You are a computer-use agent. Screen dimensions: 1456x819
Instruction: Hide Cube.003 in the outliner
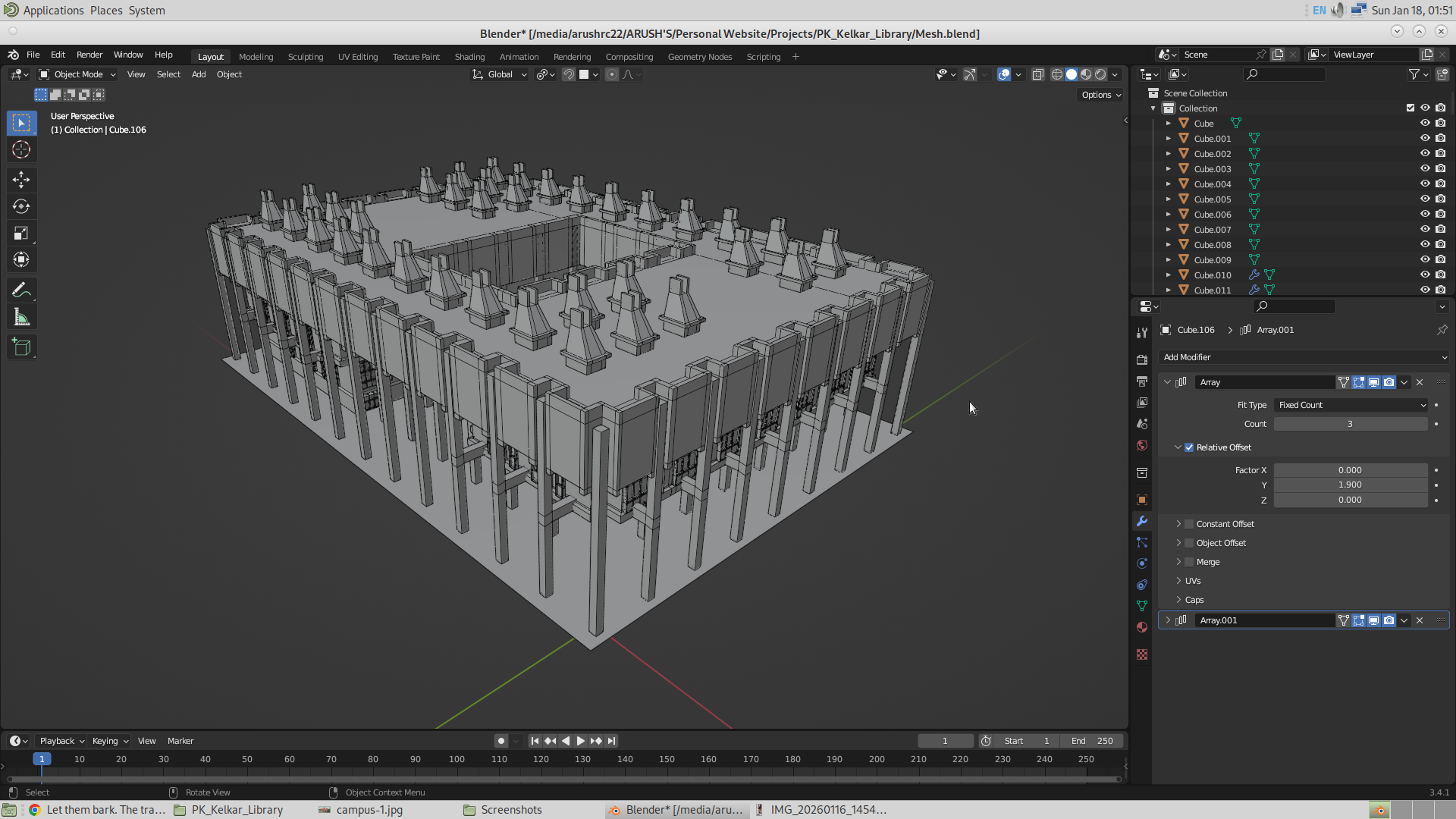tap(1425, 168)
